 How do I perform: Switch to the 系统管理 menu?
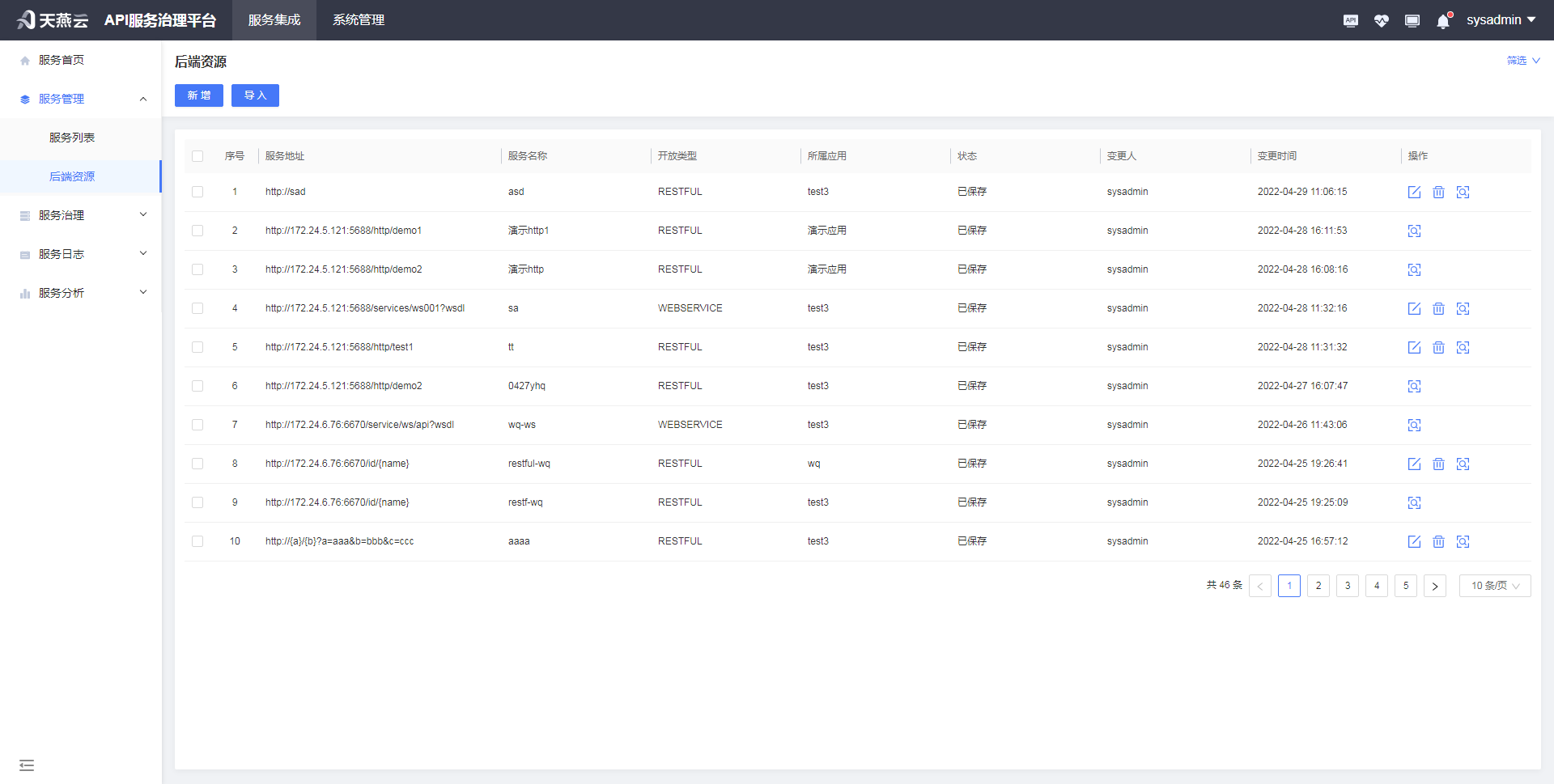pos(359,19)
